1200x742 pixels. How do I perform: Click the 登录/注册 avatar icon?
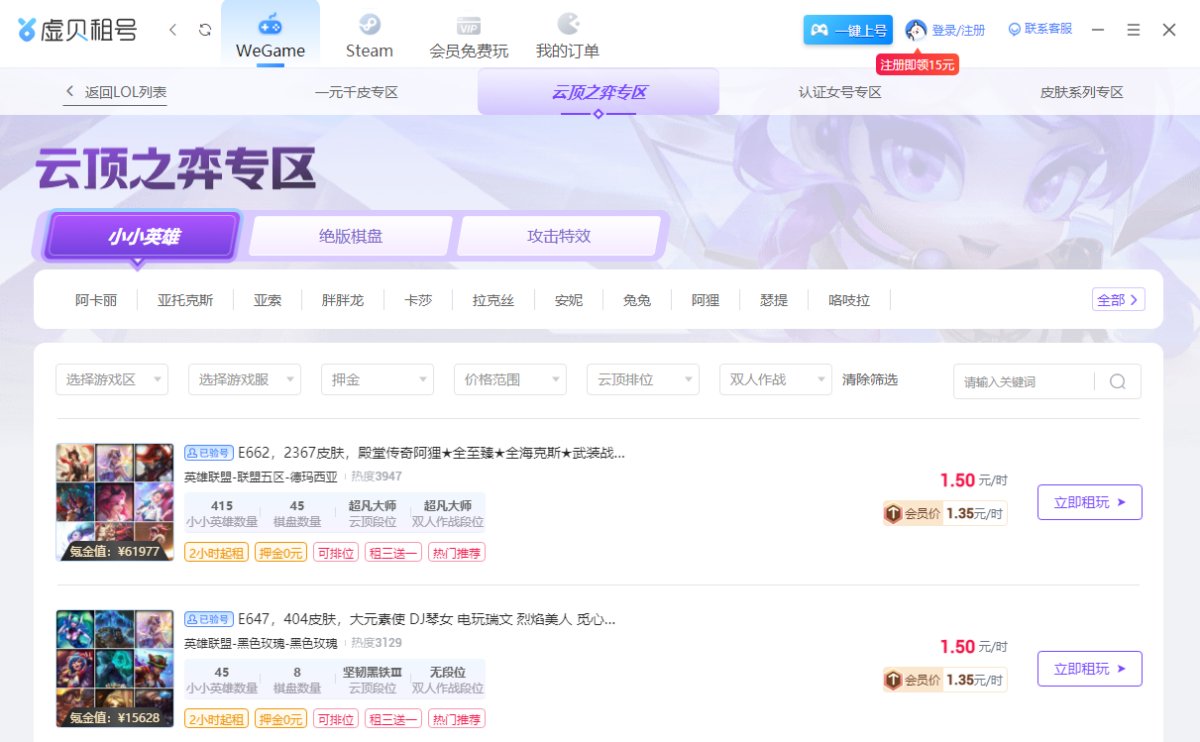pyautogui.click(x=915, y=30)
